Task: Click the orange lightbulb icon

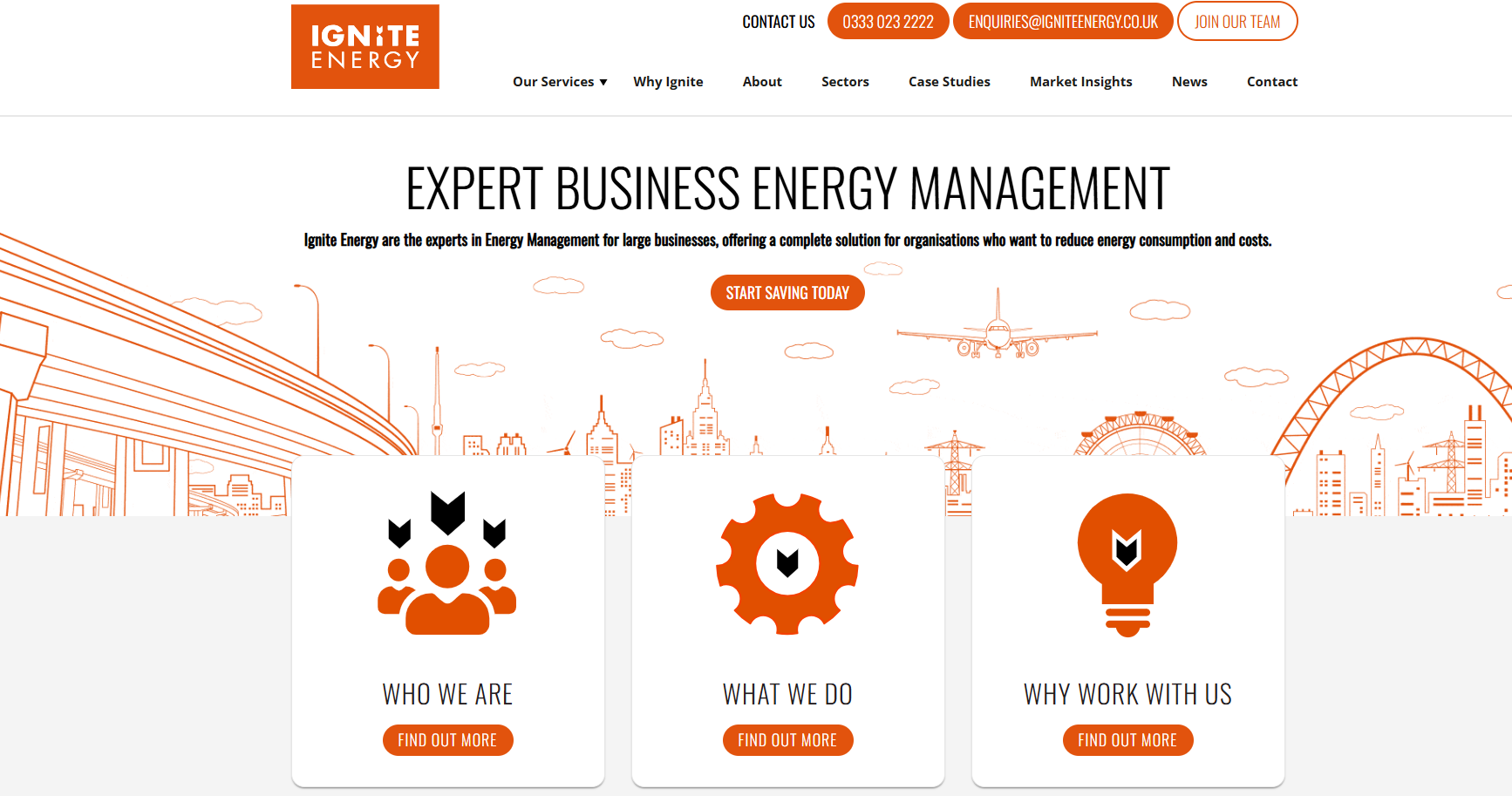Action: (x=1127, y=564)
